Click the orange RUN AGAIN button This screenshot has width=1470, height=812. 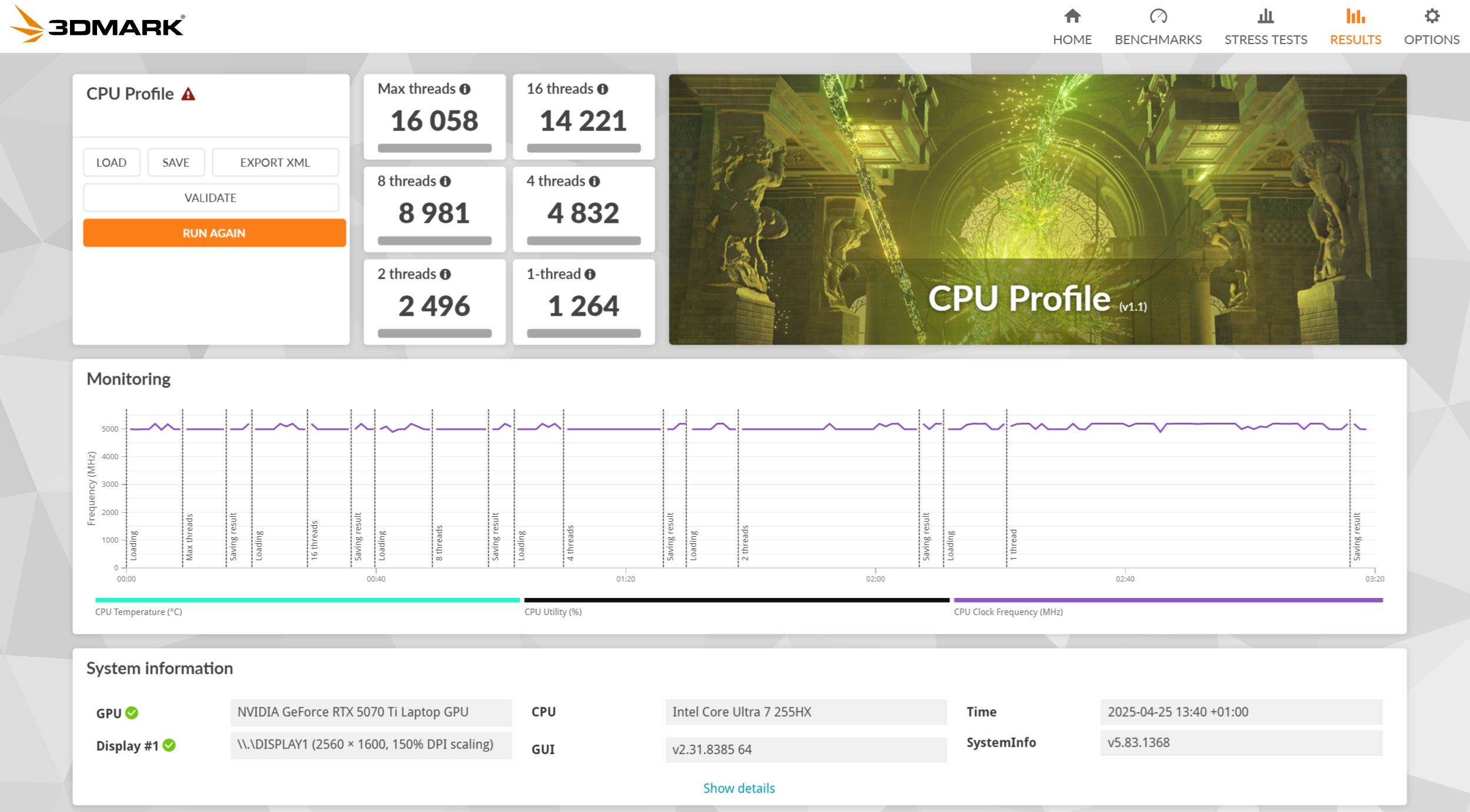(214, 233)
